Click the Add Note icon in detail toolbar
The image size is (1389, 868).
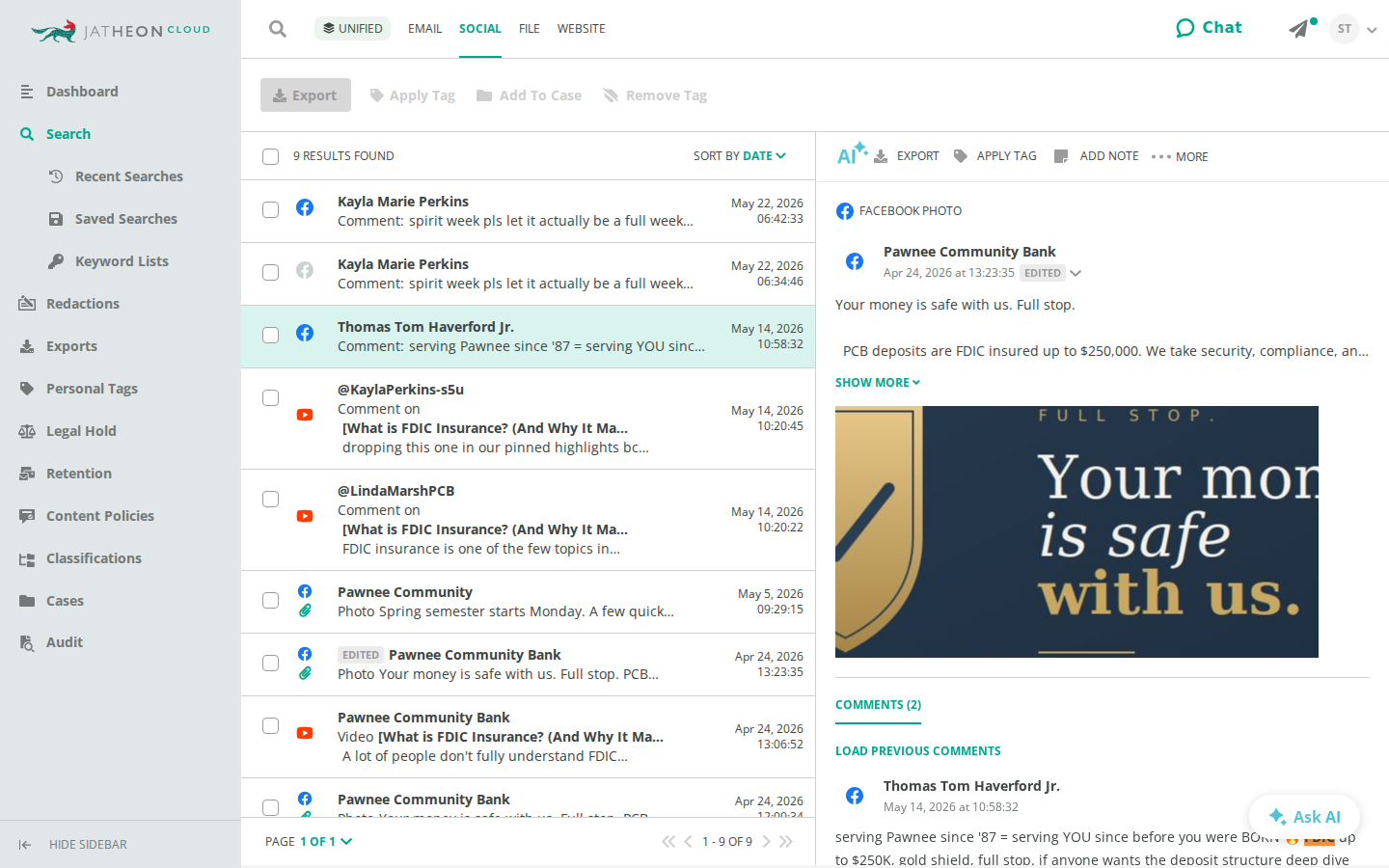click(1061, 156)
